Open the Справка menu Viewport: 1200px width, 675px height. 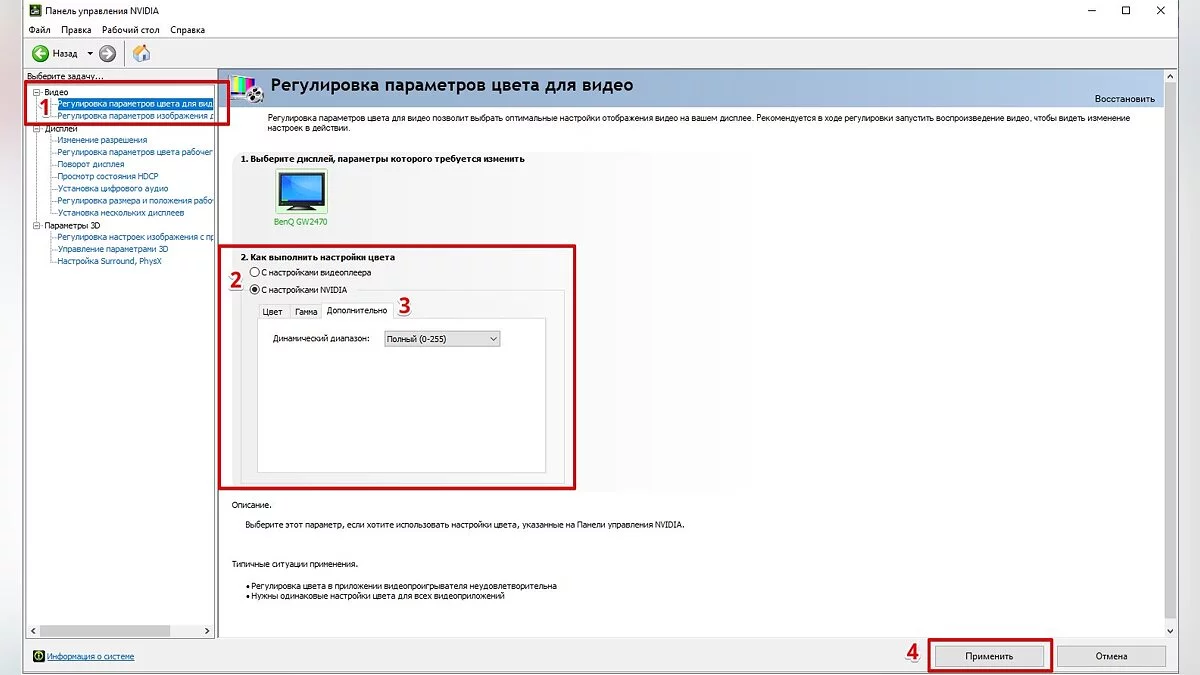187,30
